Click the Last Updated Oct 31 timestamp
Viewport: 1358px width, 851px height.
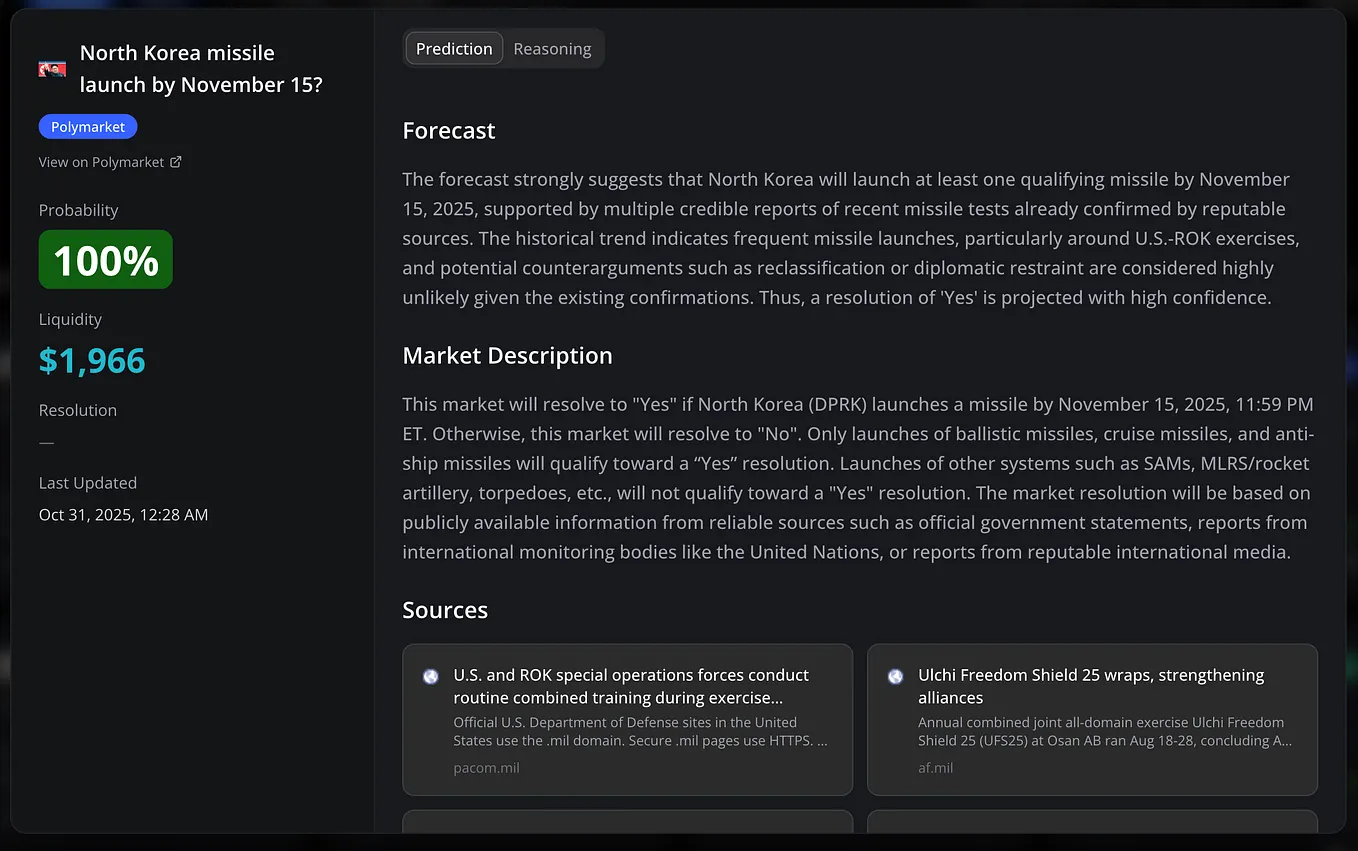[123, 515]
